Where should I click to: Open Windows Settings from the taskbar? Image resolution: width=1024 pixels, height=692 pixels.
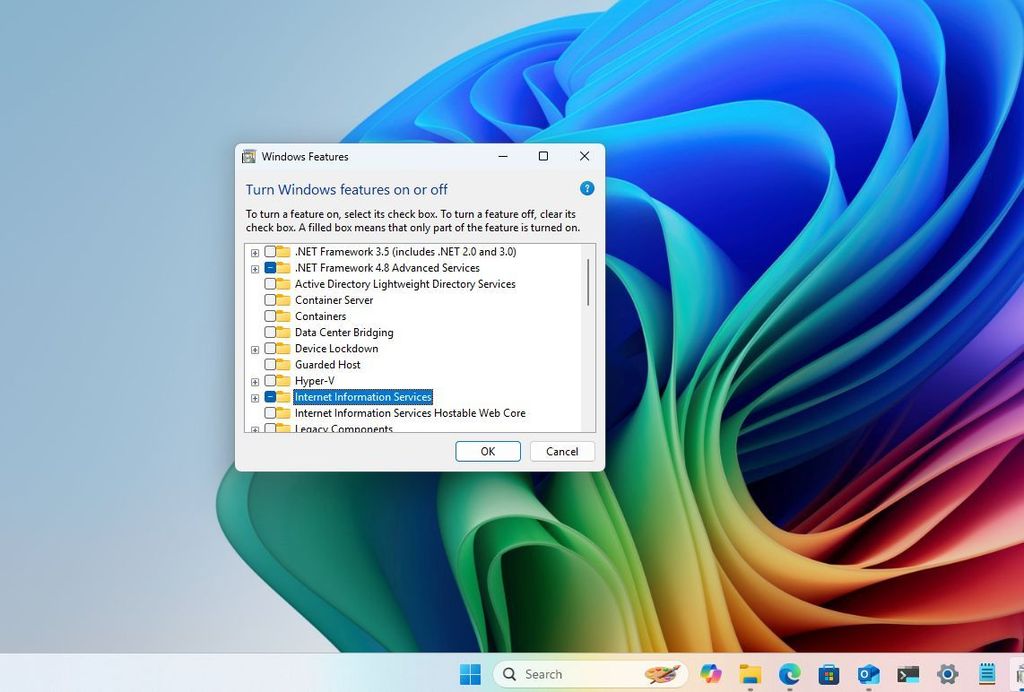[x=947, y=673]
